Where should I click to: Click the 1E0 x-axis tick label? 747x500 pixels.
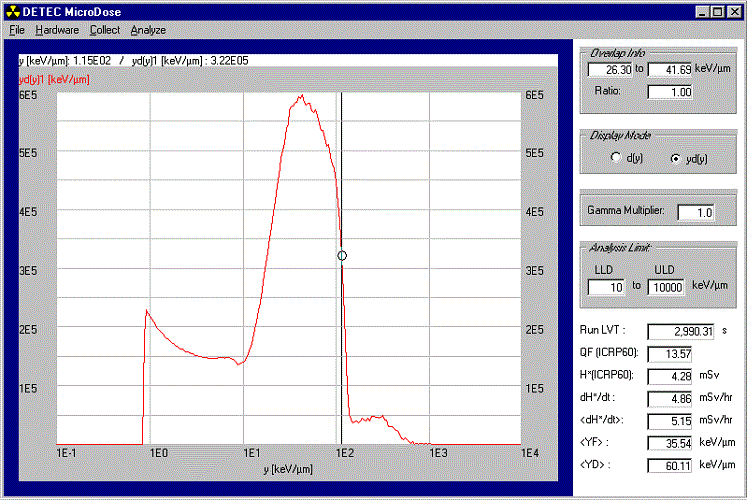click(159, 453)
